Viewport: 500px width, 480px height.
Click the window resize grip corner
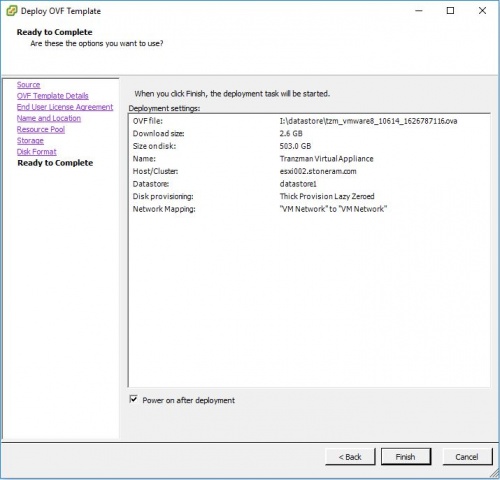click(x=494, y=473)
